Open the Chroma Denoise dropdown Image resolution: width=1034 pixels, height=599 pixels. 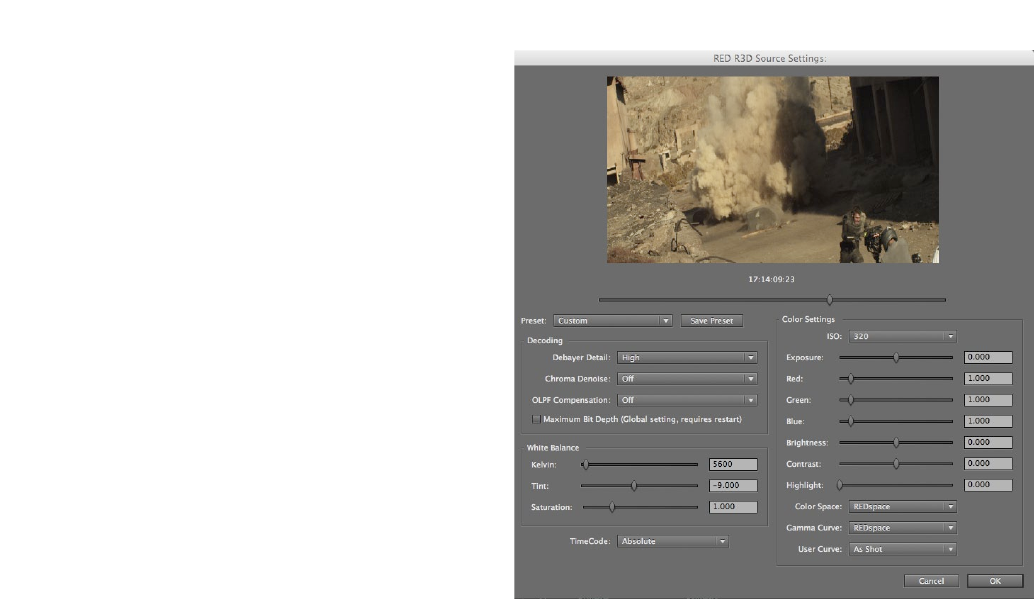point(687,379)
